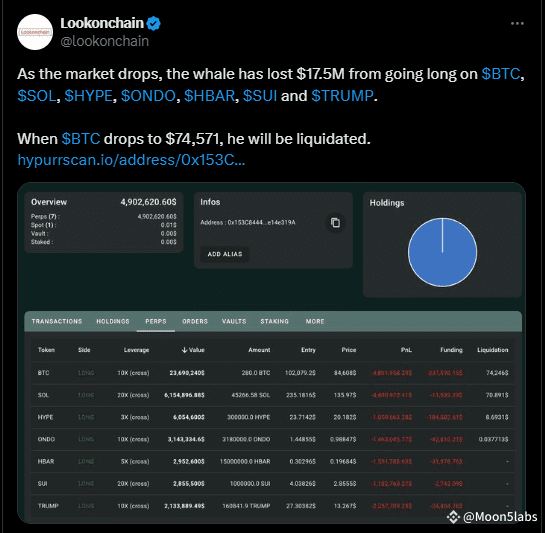Expand the MORE tab menu
This screenshot has width=545, height=533.
(315, 321)
